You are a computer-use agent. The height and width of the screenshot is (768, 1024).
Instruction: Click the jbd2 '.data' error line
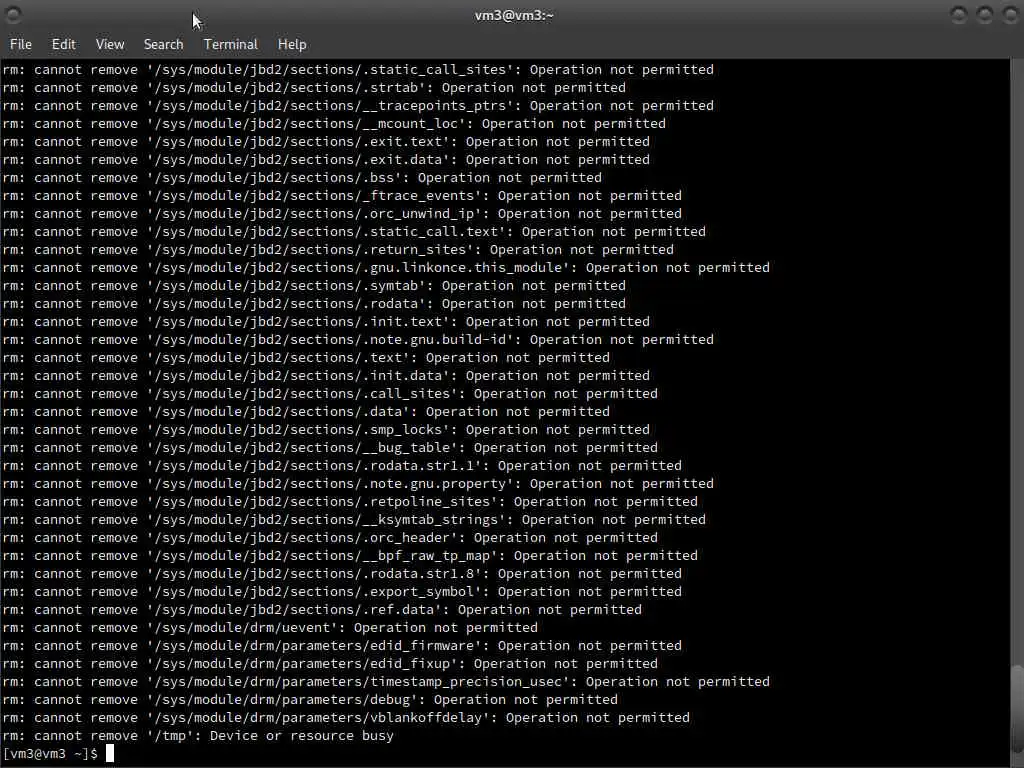click(306, 411)
